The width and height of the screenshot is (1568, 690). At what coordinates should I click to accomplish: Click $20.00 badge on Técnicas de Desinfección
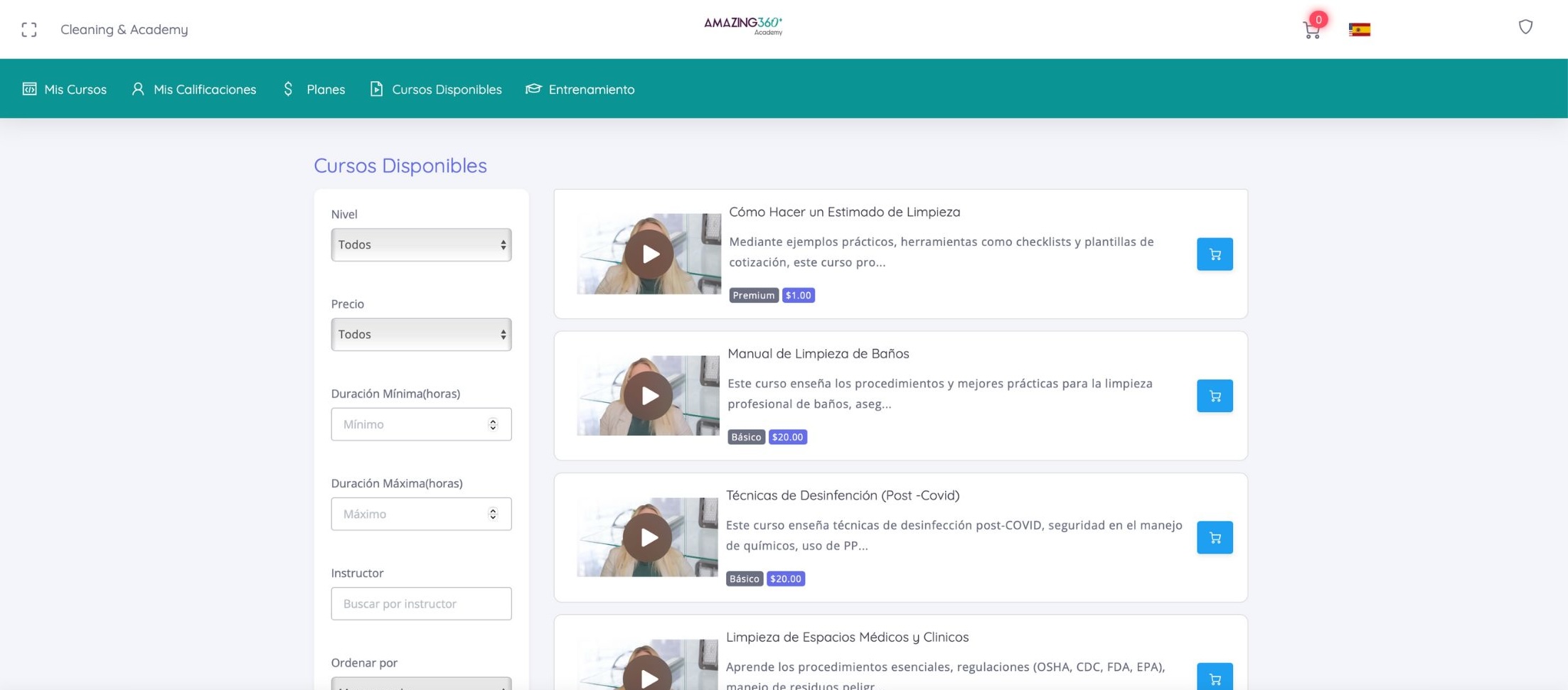[x=786, y=578]
